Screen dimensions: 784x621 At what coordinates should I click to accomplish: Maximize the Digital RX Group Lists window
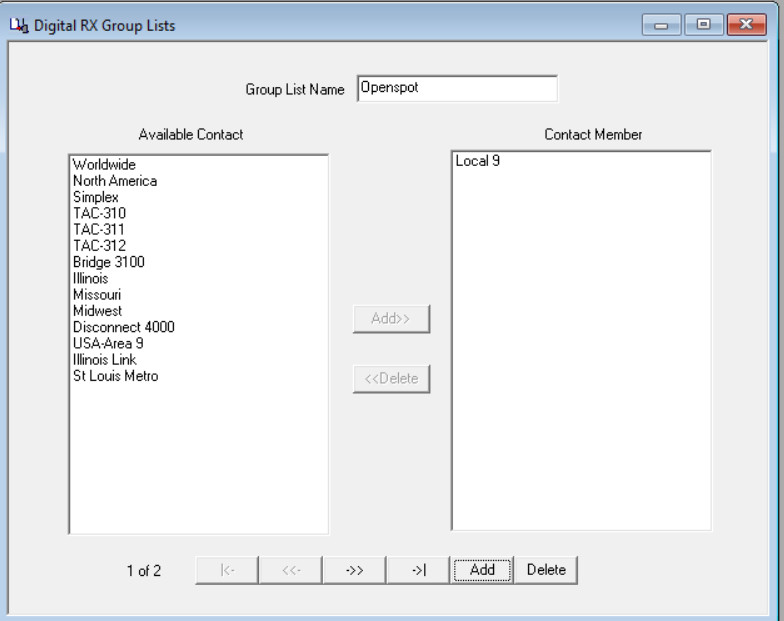[x=704, y=24]
